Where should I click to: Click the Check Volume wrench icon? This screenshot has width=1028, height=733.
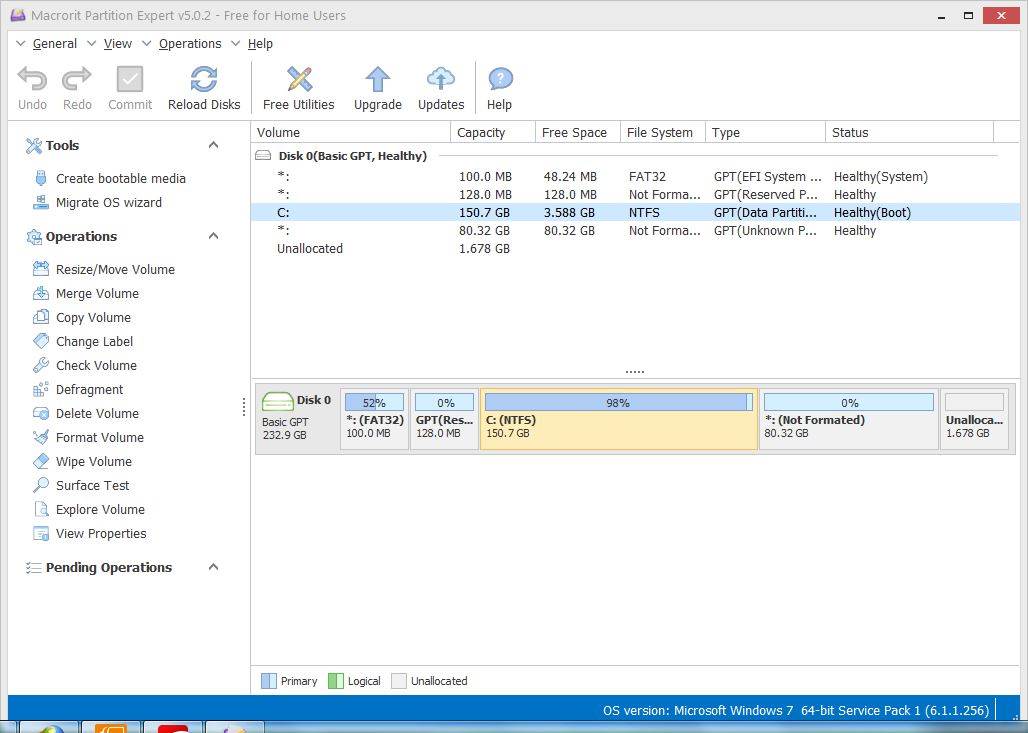(x=41, y=365)
